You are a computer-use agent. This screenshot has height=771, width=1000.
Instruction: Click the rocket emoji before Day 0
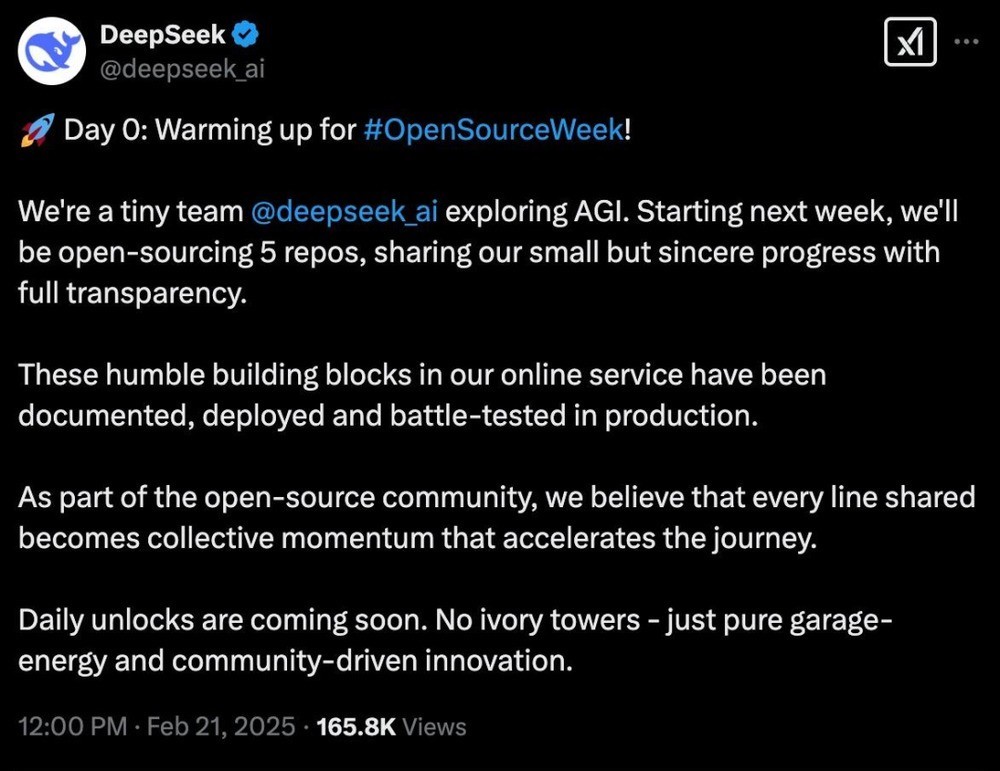[36, 131]
